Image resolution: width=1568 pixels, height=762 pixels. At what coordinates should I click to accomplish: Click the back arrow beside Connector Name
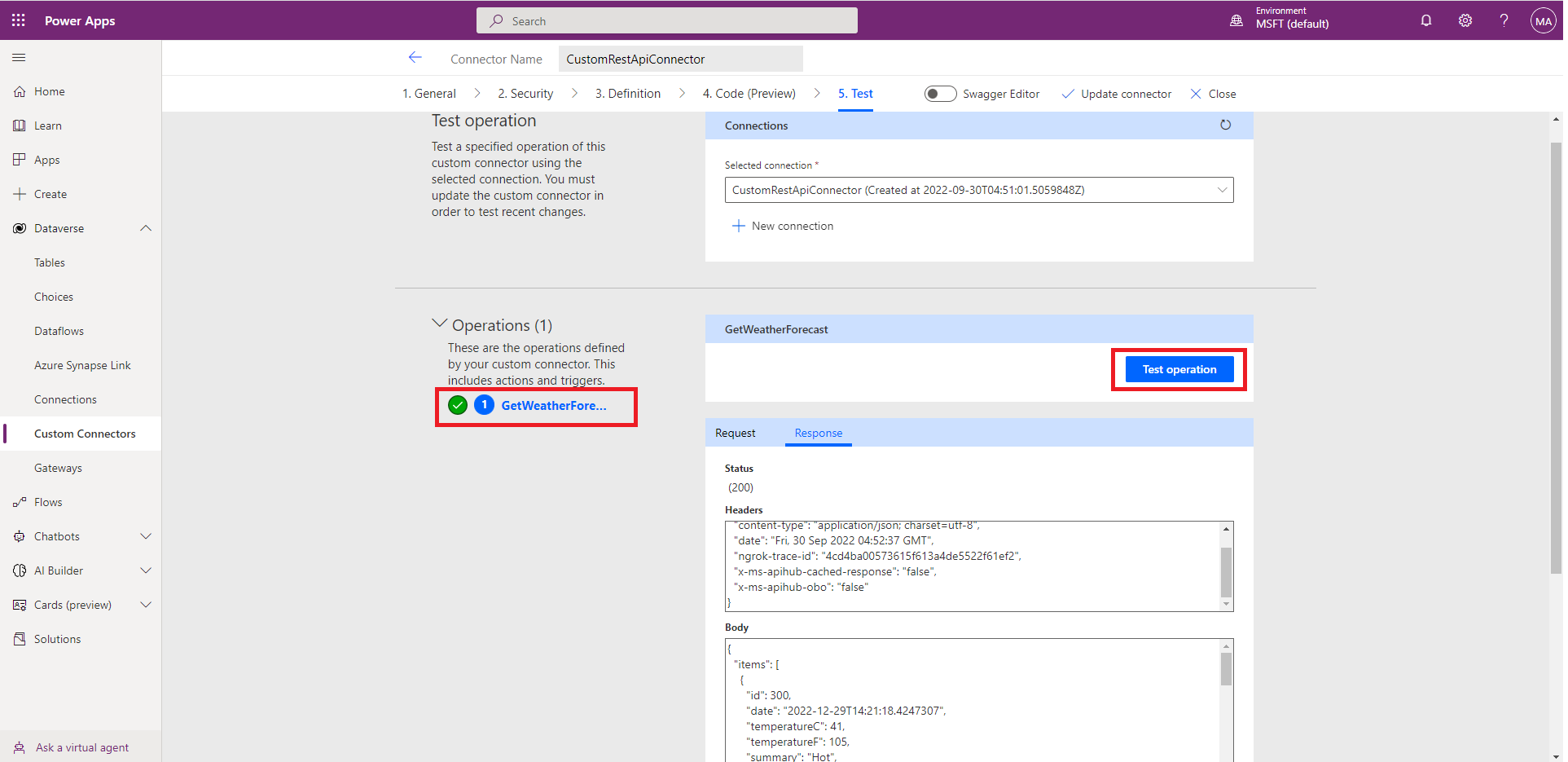click(415, 58)
